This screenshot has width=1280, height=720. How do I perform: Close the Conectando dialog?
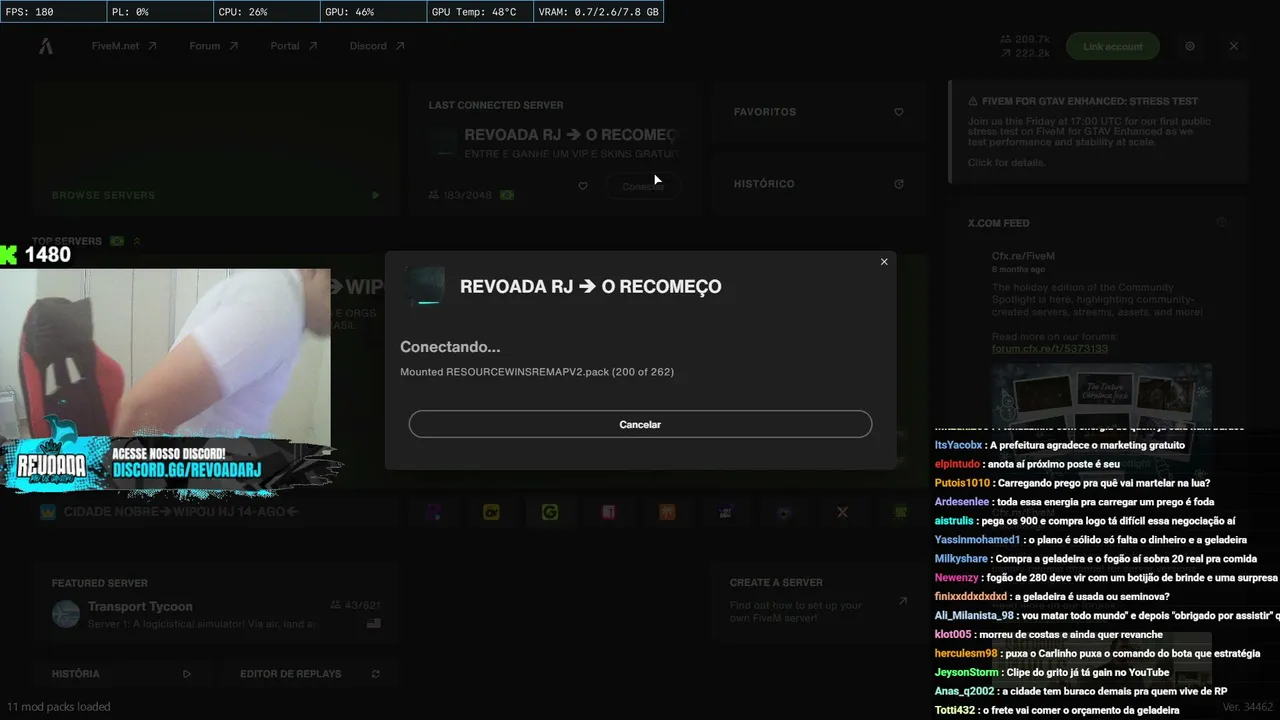884,262
